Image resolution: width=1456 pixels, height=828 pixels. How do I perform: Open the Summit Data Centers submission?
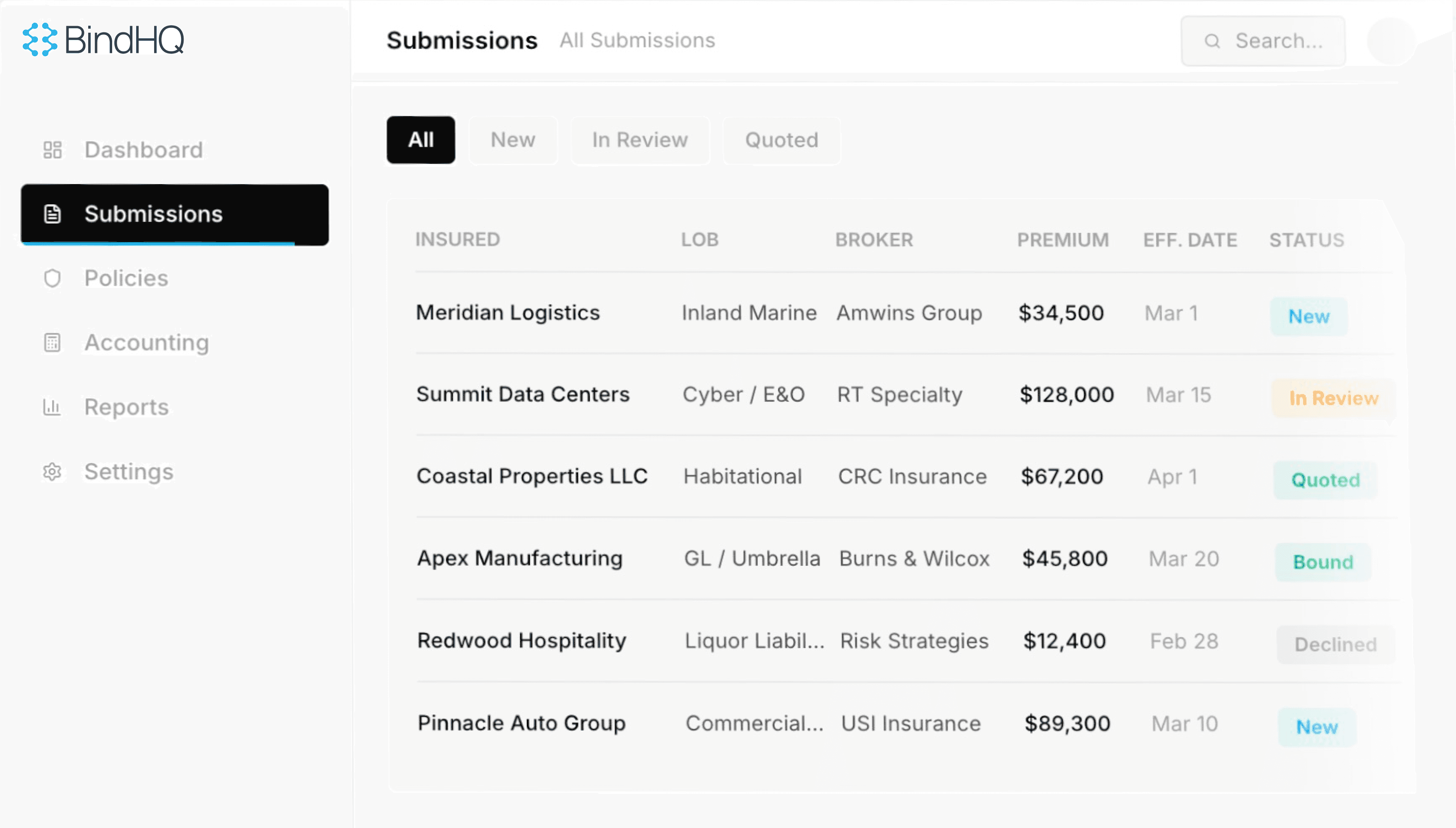[x=523, y=395]
